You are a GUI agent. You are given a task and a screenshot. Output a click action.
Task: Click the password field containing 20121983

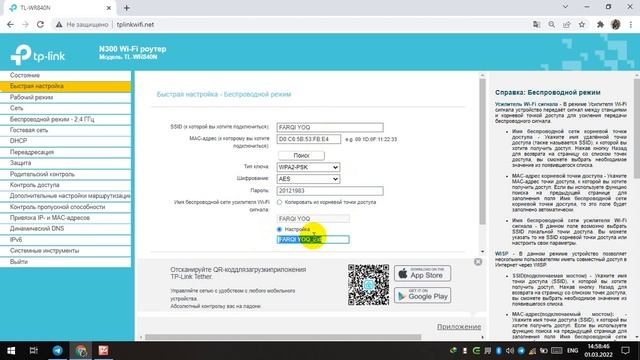click(x=330, y=191)
